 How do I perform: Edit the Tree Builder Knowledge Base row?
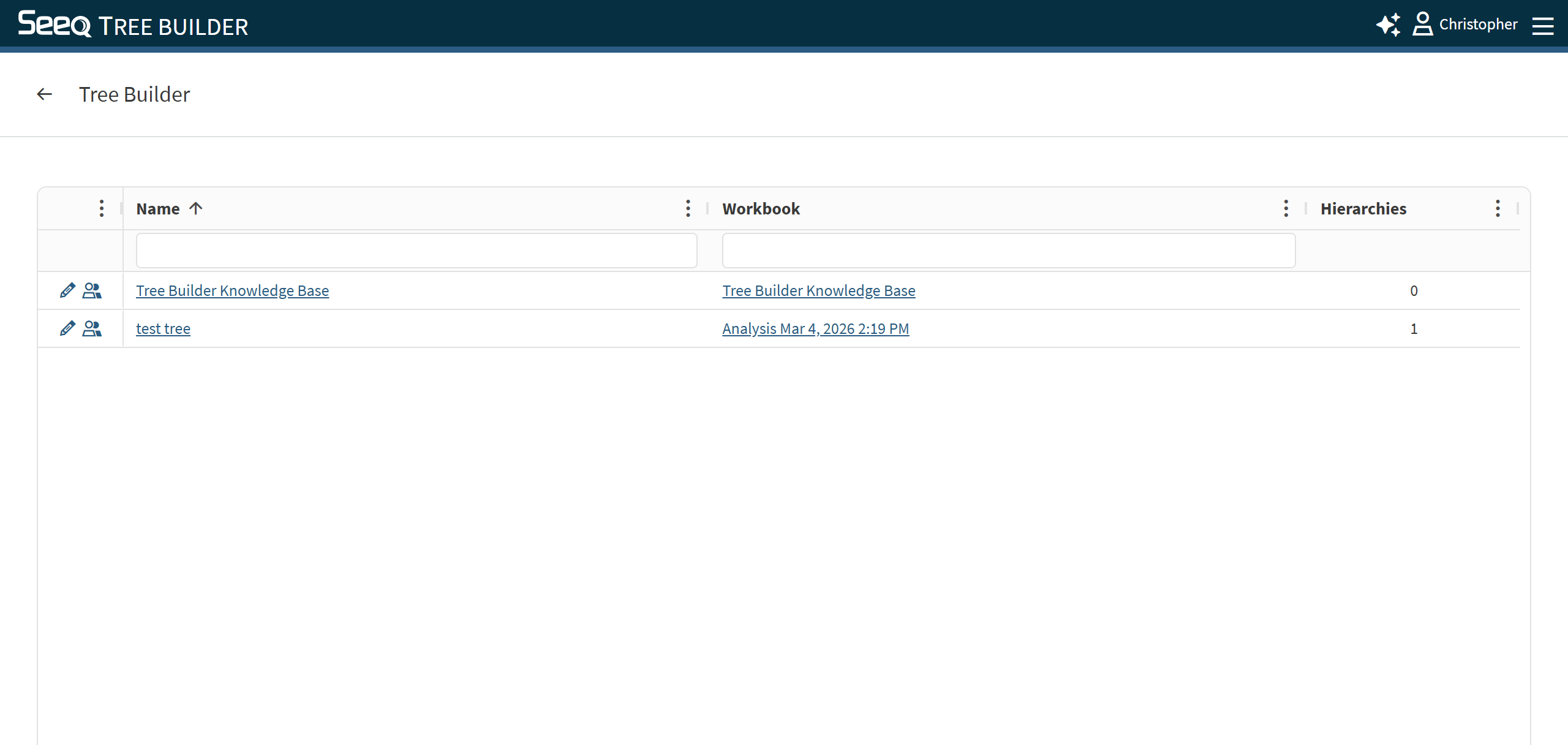[x=67, y=290]
